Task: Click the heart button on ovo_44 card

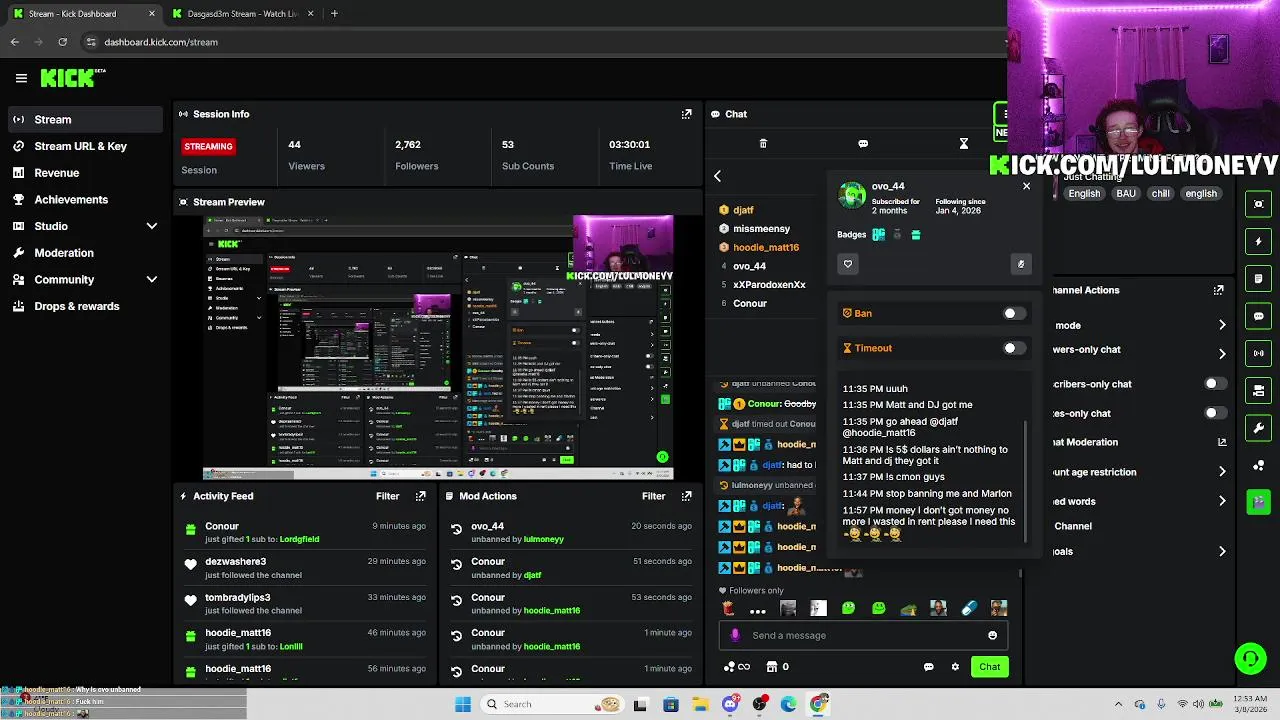Action: coord(848,264)
